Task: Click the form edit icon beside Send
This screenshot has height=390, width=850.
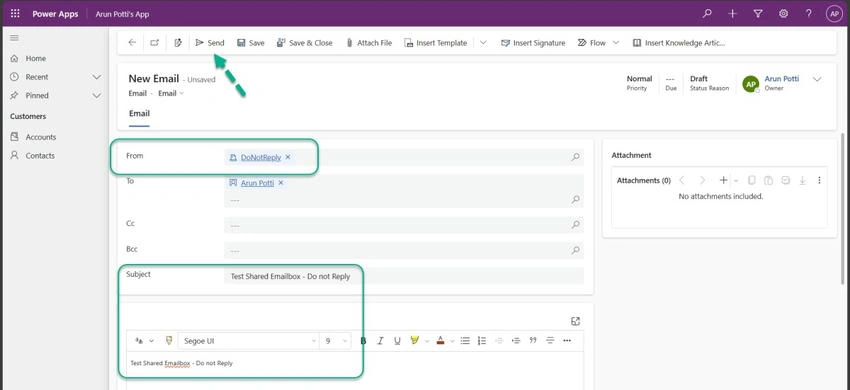Action: pyautogui.click(x=178, y=42)
